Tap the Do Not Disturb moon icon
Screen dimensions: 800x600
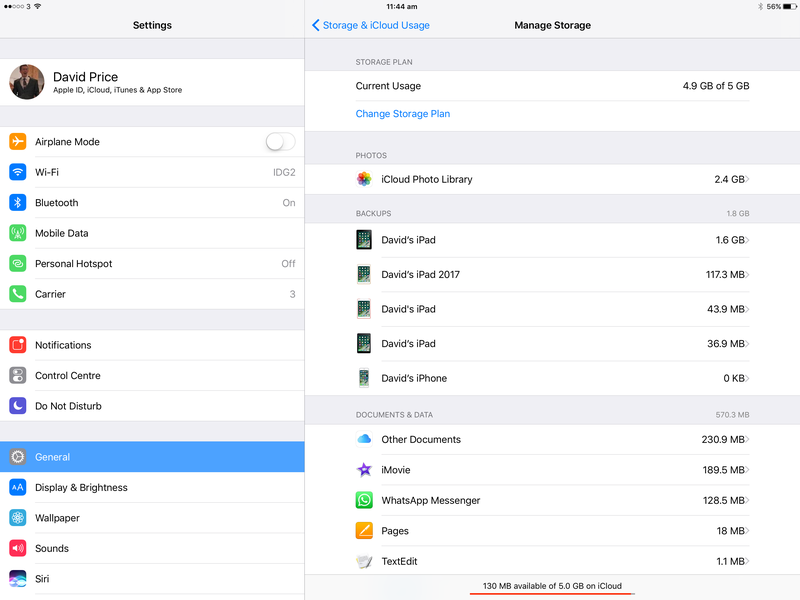(x=18, y=406)
